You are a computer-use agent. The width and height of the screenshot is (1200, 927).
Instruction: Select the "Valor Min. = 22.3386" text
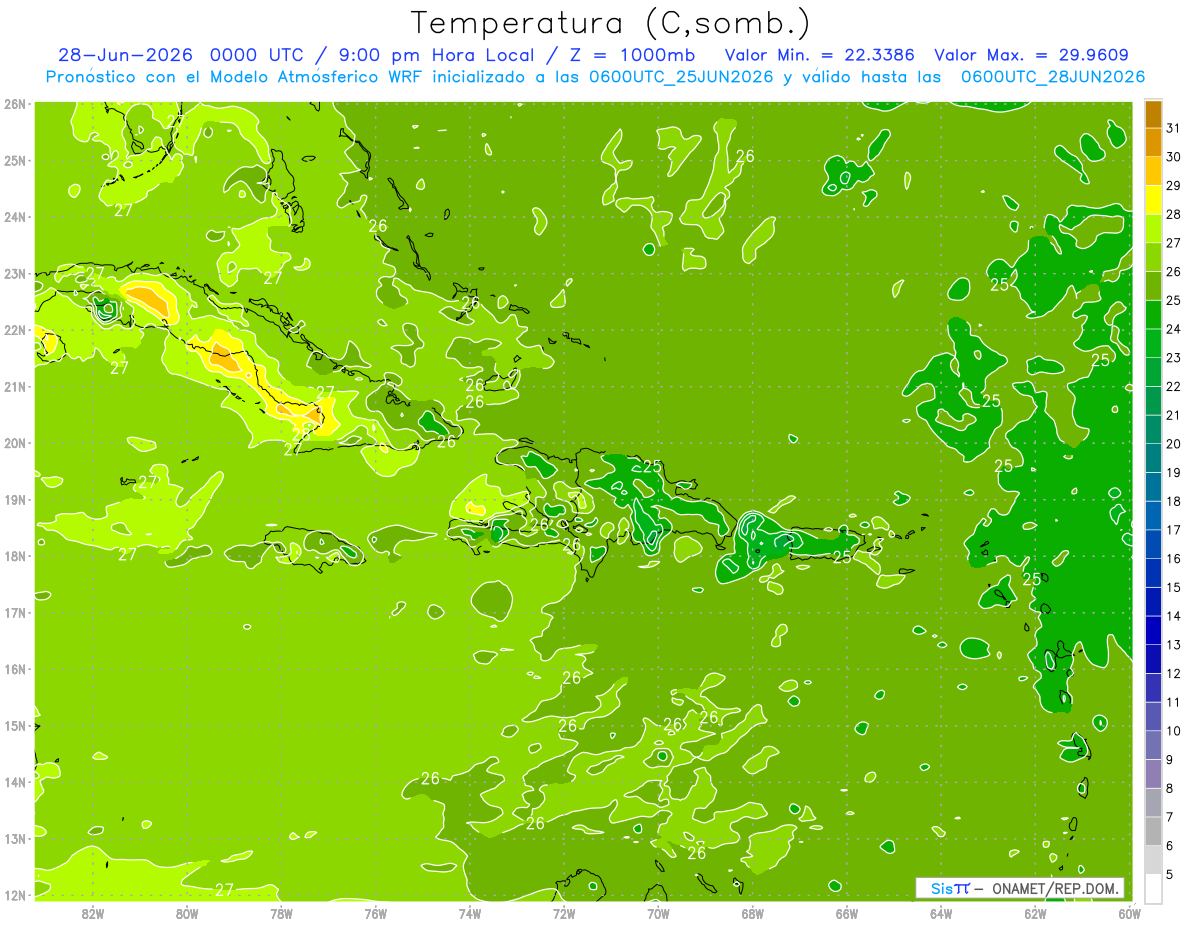(x=820, y=55)
